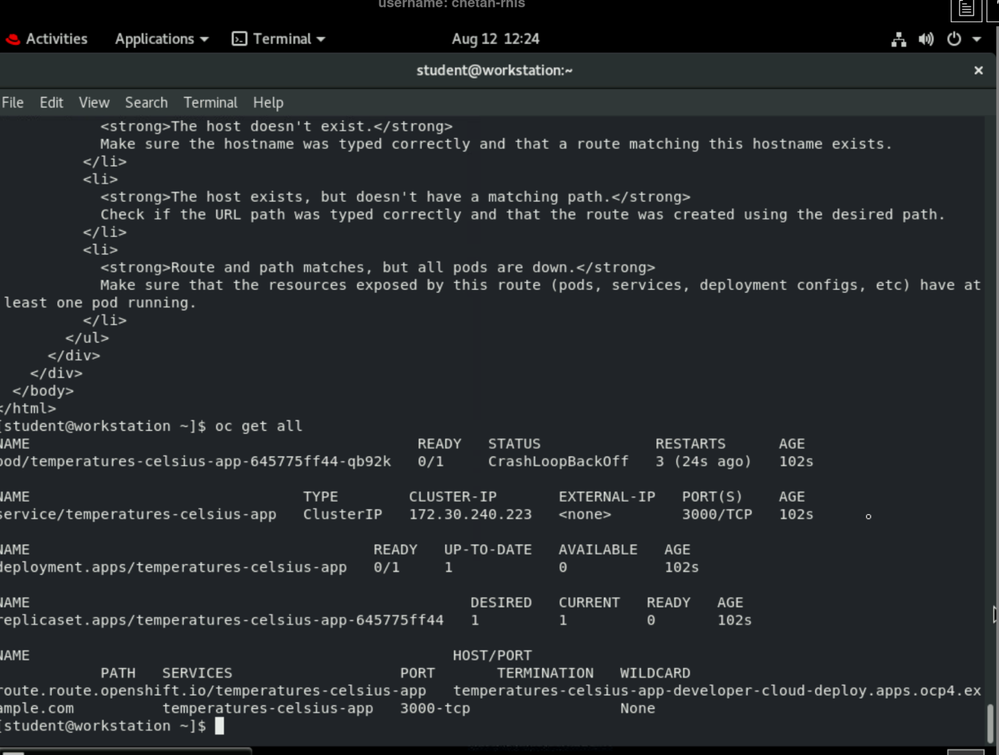
Task: Close the student@workstation terminal window
Action: point(978,71)
